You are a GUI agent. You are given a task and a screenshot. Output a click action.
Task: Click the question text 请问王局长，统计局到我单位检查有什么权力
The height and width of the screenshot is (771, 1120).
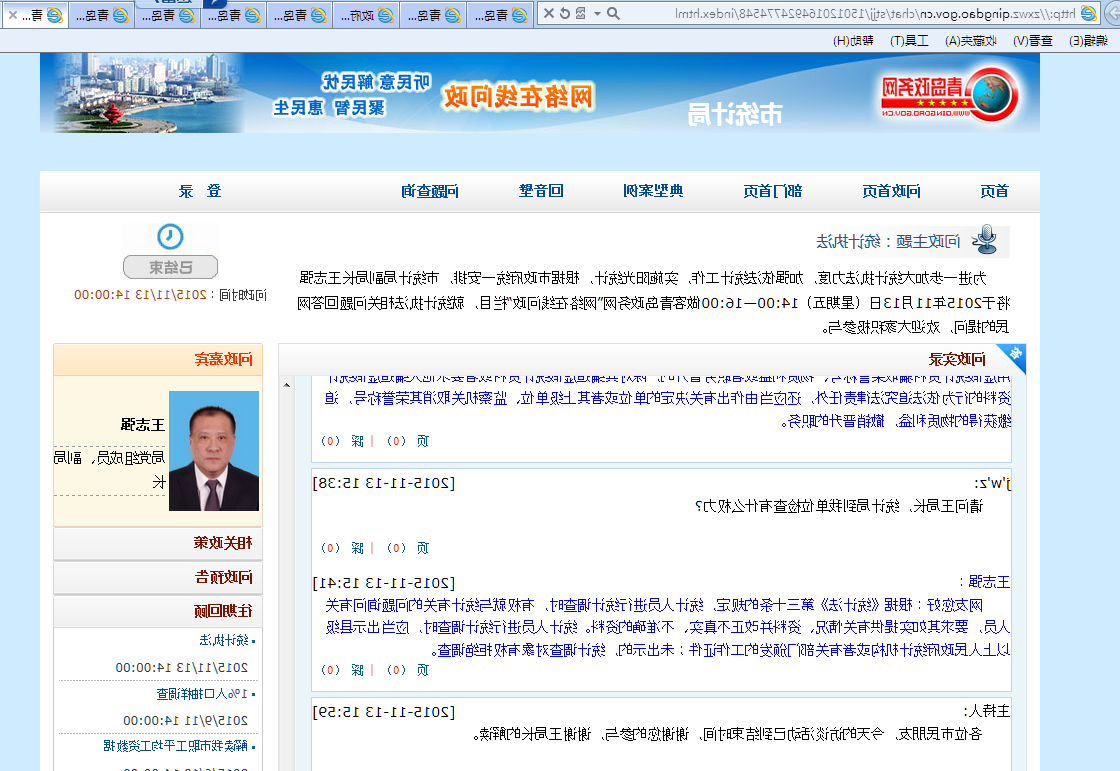tap(839, 507)
